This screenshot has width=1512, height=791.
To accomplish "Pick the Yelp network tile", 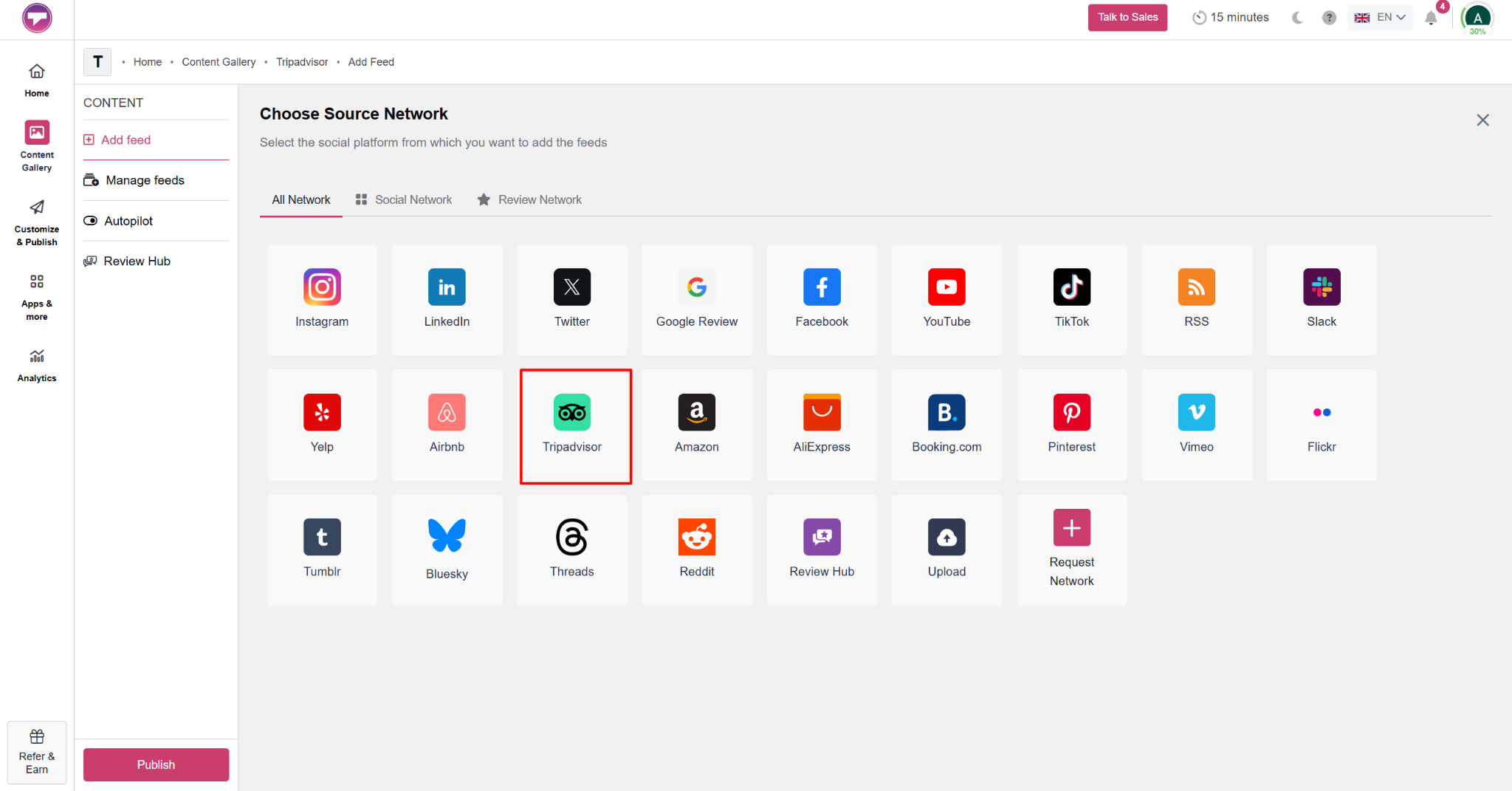I will pyautogui.click(x=322, y=425).
